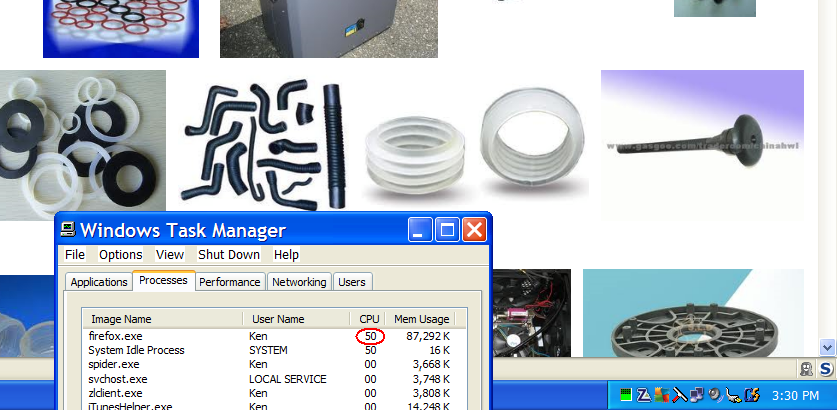The width and height of the screenshot is (837, 410).
Task: Open the Shut Down menu
Action: pos(229,255)
